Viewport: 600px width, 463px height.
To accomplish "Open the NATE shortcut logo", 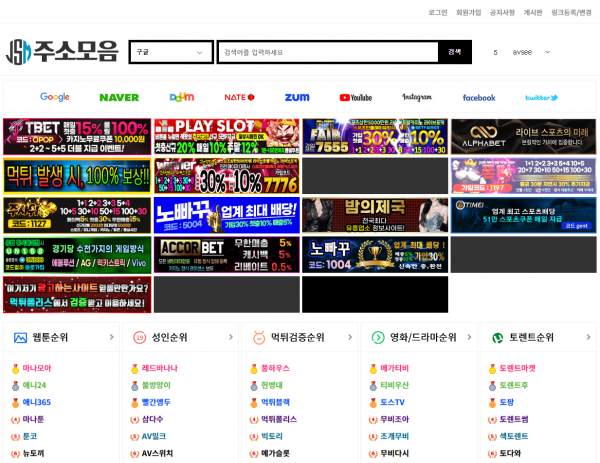I will (x=239, y=97).
